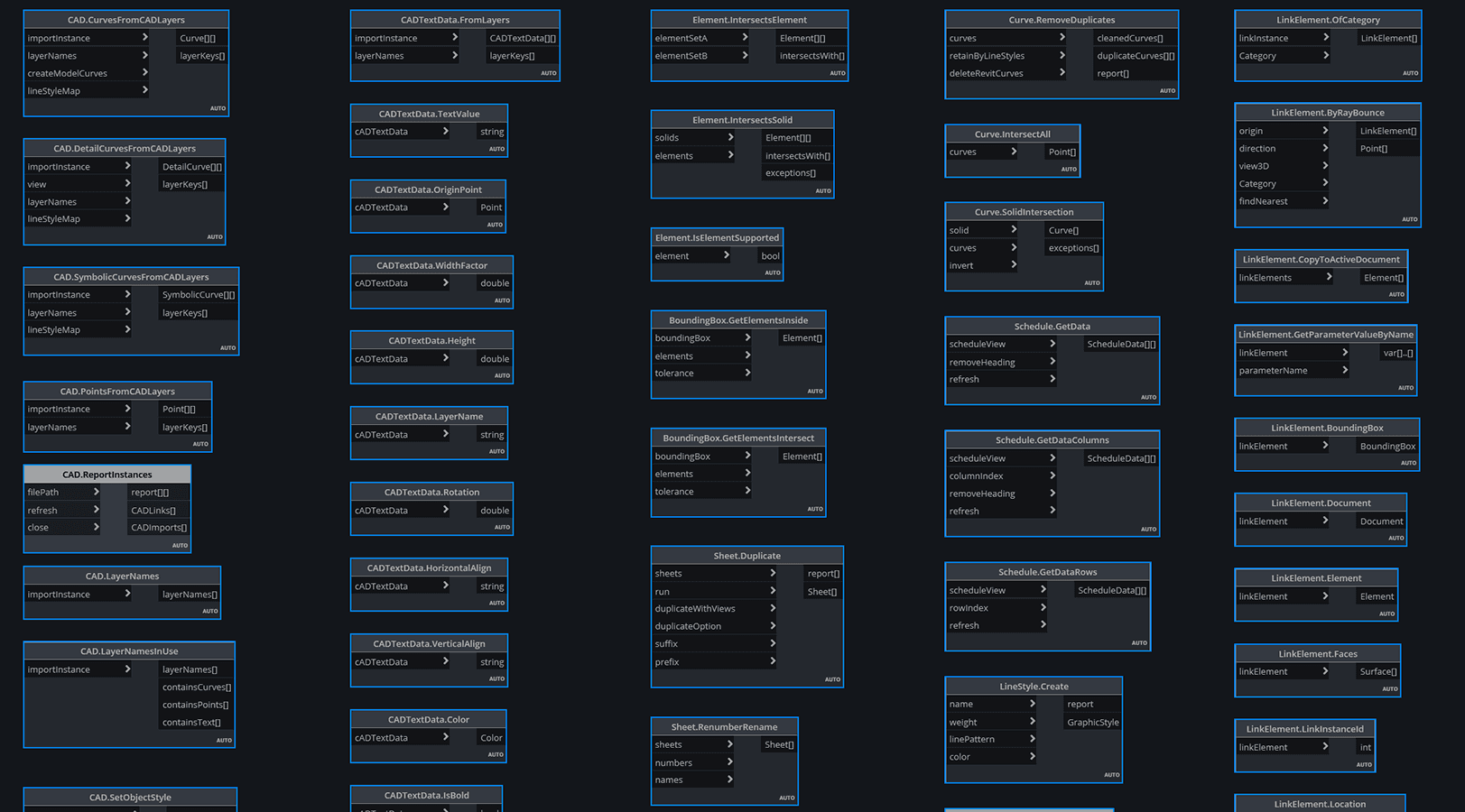Click the GraphicStyle output port
This screenshot has width=1465, height=812.
[x=1092, y=722]
